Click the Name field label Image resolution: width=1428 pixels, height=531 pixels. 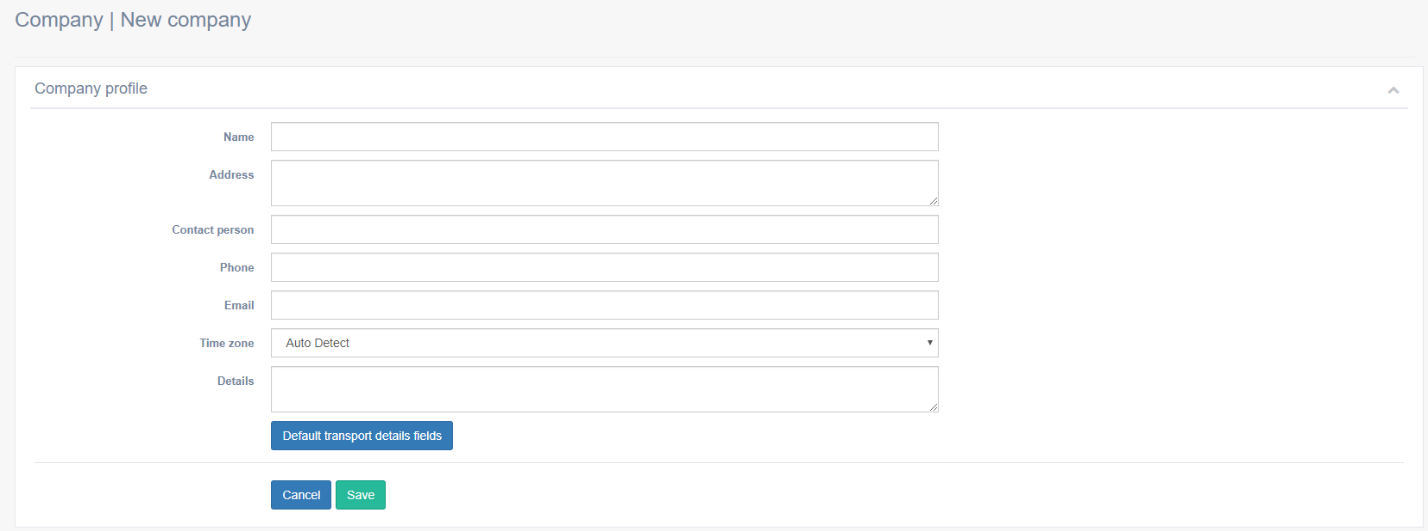(x=239, y=137)
